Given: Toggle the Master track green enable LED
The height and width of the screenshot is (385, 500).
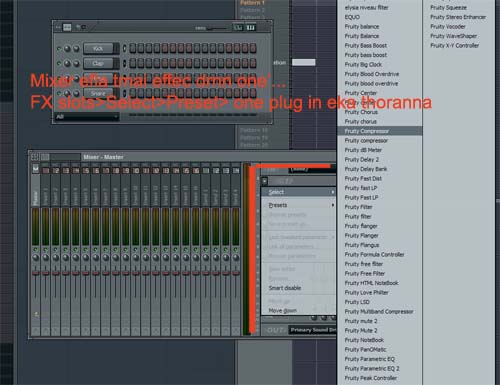Looking at the screenshot, I should coord(36,249).
